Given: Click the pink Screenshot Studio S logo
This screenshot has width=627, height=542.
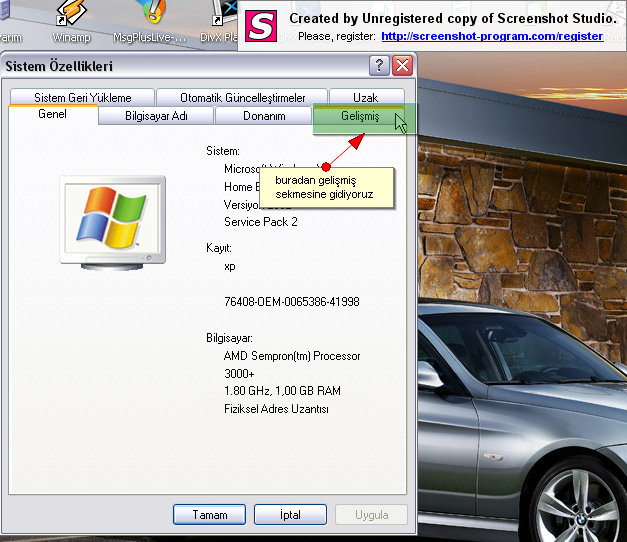Looking at the screenshot, I should (x=261, y=26).
